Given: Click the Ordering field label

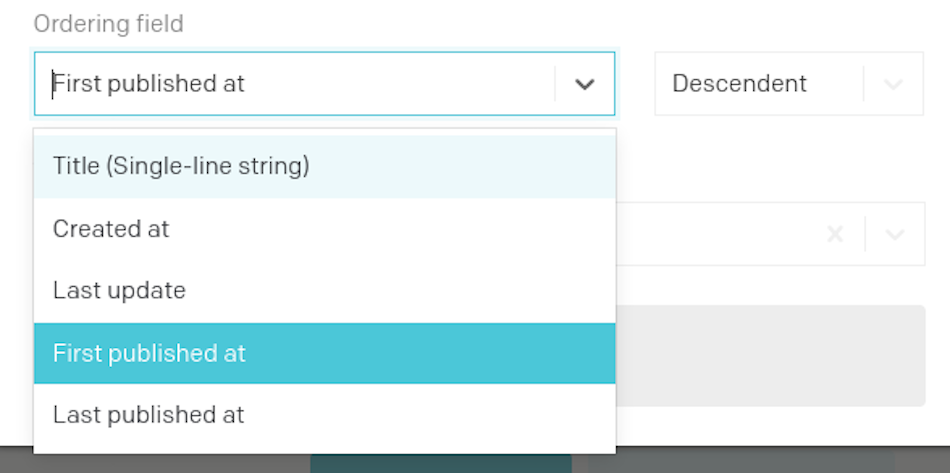Looking at the screenshot, I should click(108, 24).
